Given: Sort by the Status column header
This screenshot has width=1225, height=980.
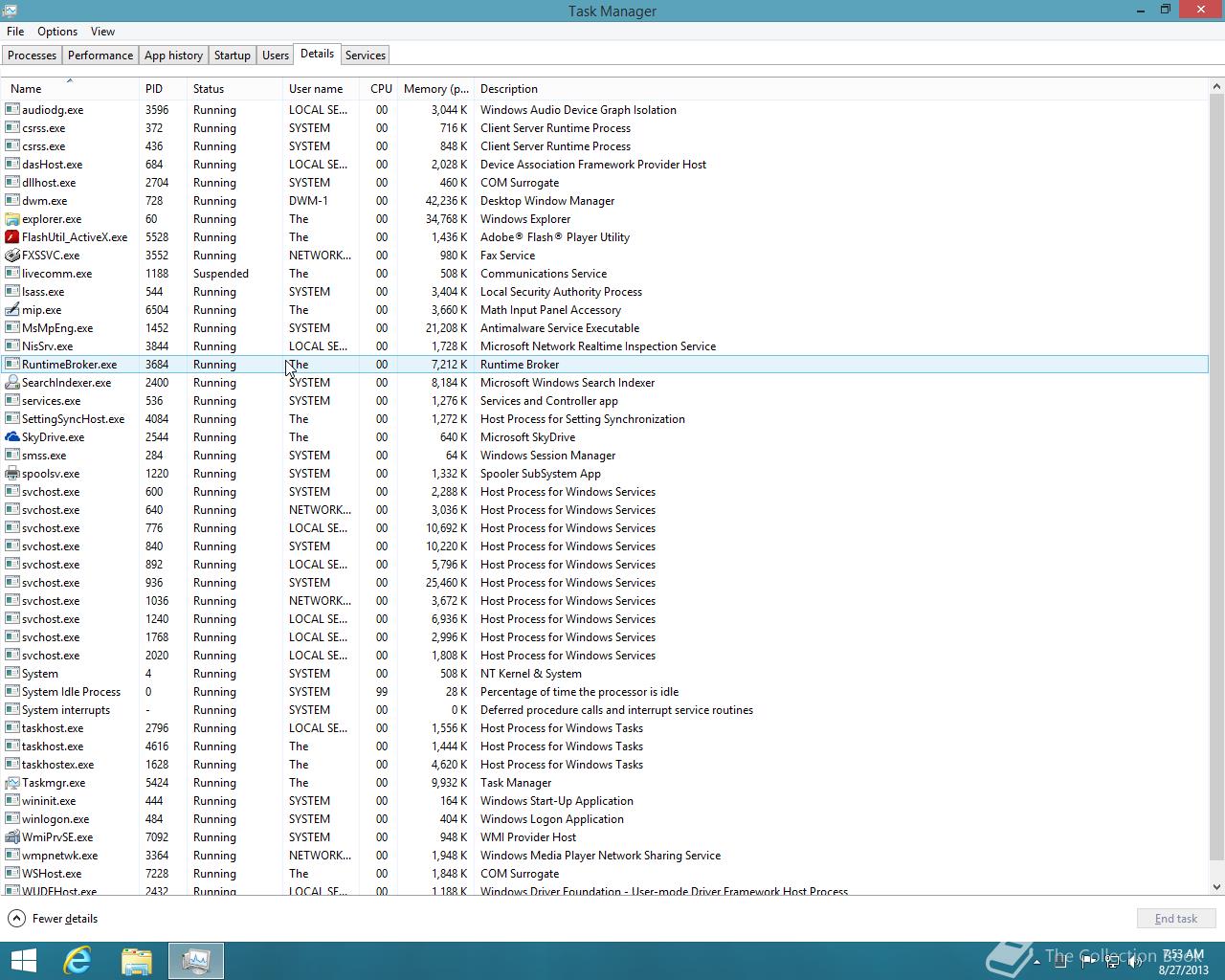Looking at the screenshot, I should coord(234,88).
